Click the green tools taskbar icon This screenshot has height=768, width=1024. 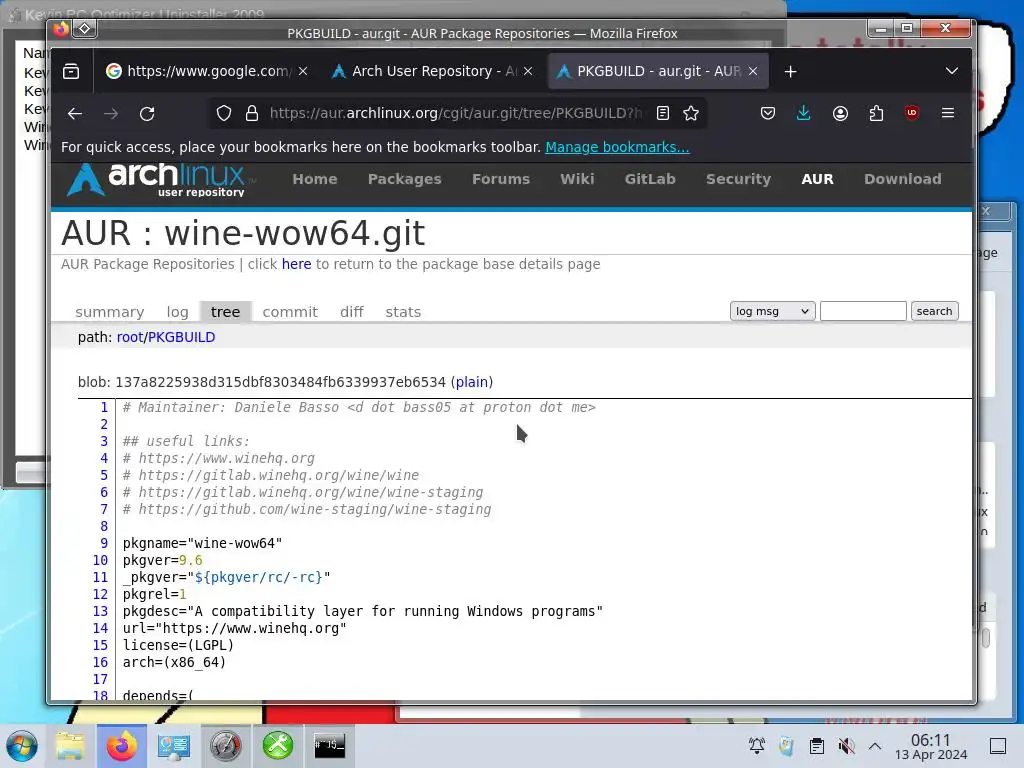(x=278, y=746)
